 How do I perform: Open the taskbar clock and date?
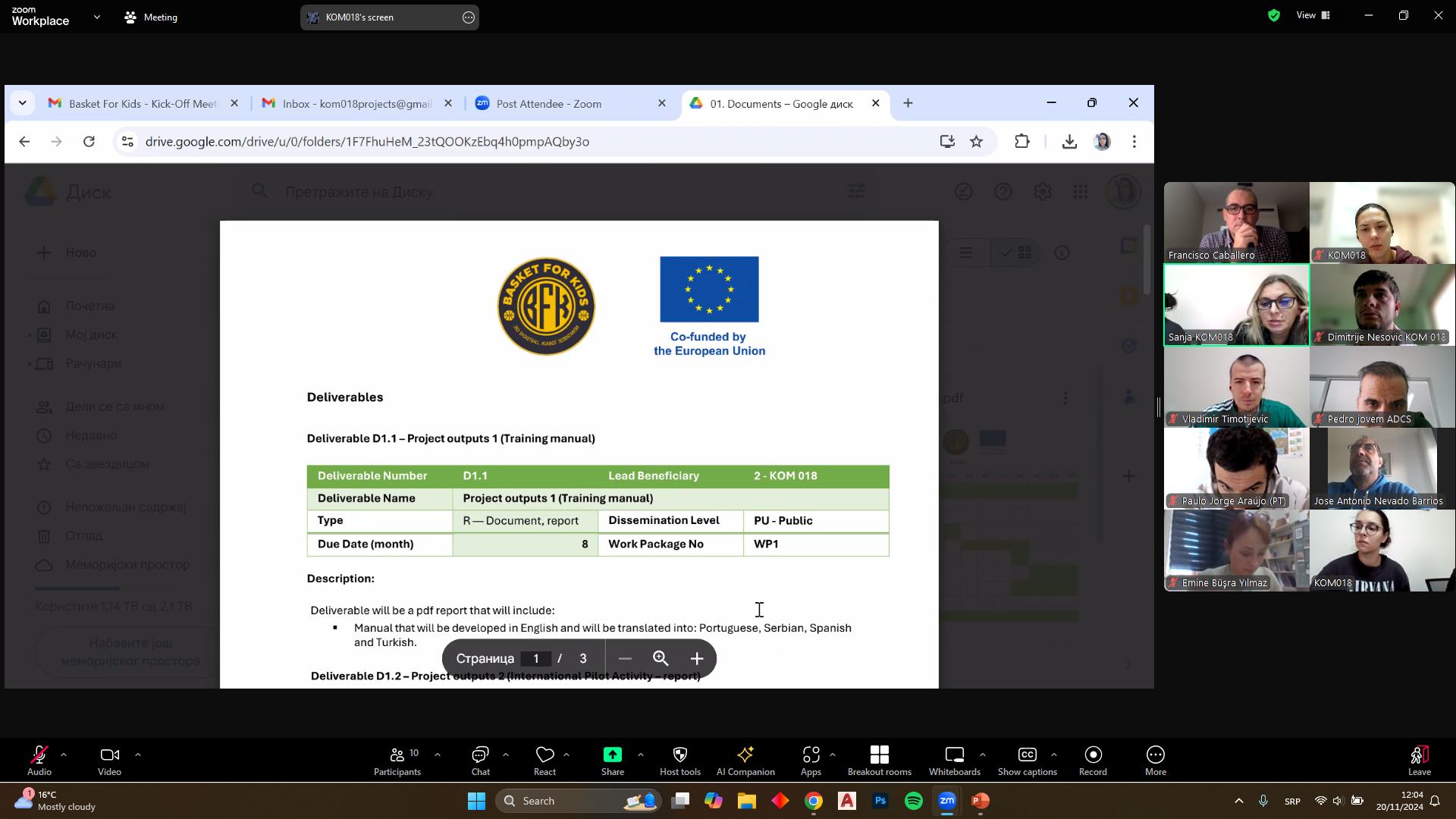pyautogui.click(x=1401, y=801)
